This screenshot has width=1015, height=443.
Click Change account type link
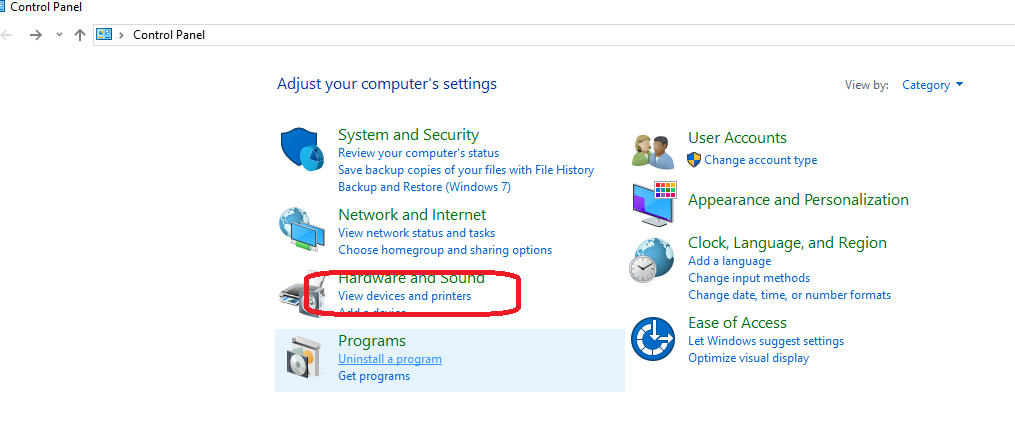(761, 160)
